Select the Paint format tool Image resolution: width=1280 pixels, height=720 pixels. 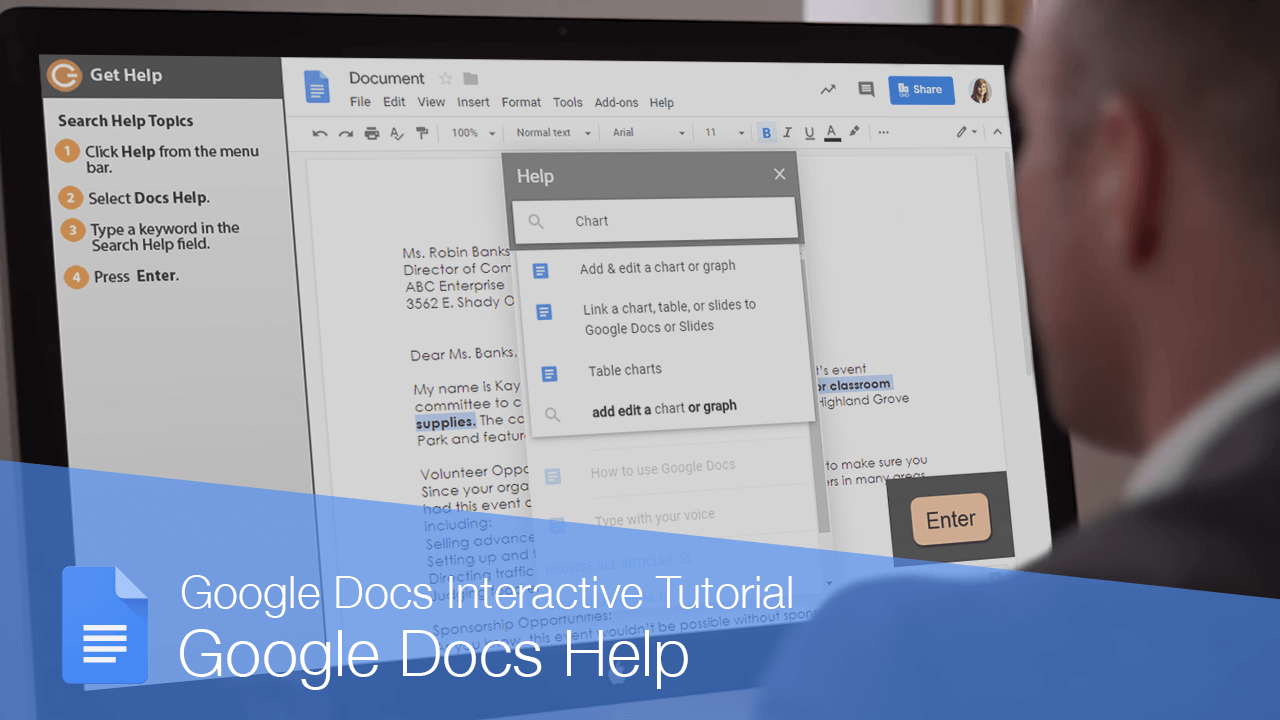coord(422,132)
